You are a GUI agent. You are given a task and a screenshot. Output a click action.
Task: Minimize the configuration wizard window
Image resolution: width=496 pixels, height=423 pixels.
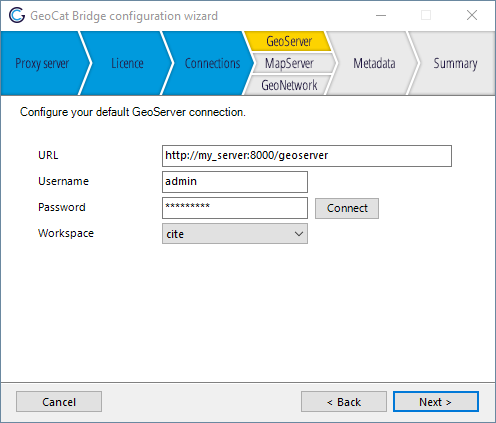click(x=381, y=15)
